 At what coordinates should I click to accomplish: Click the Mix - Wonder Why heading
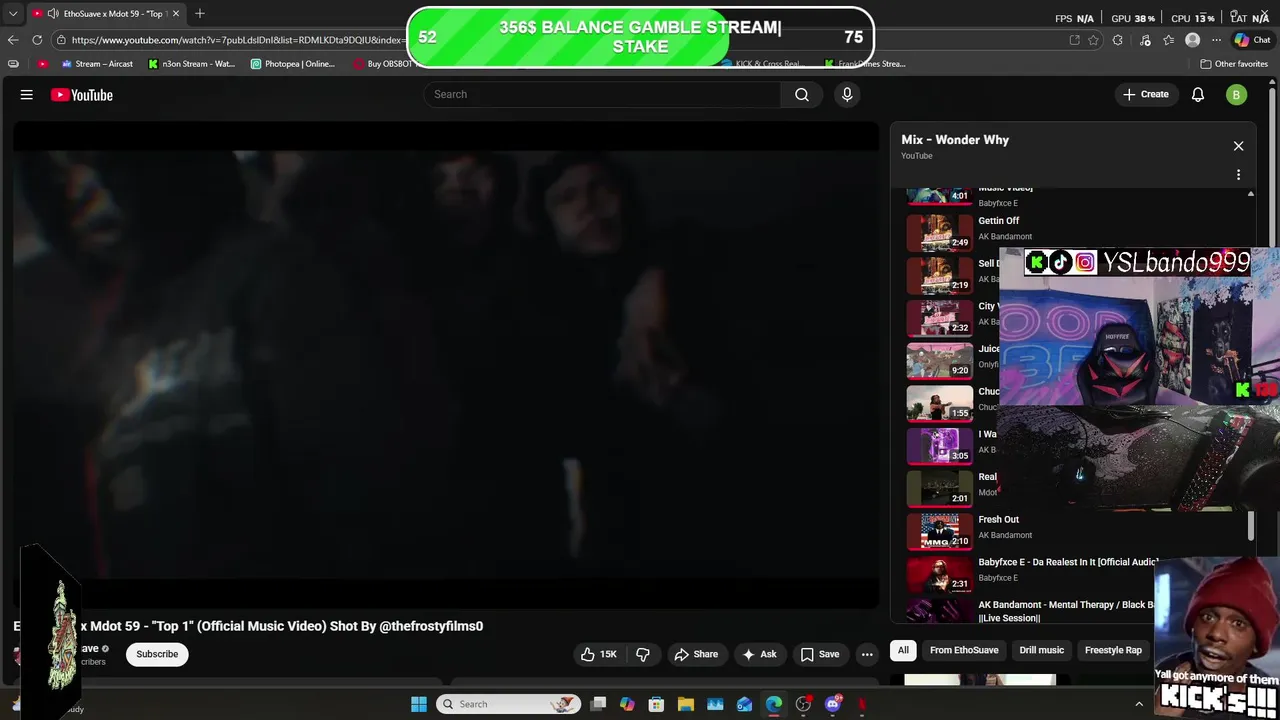[955, 140]
